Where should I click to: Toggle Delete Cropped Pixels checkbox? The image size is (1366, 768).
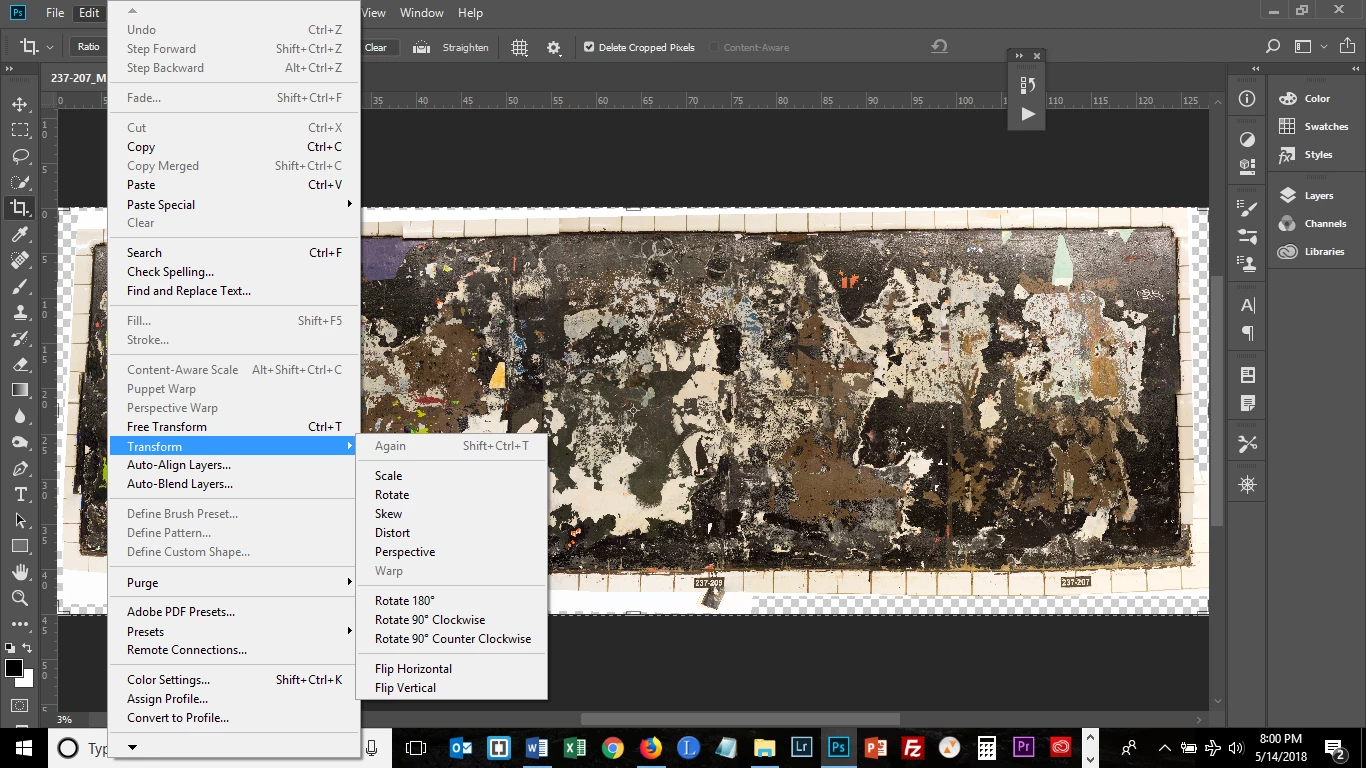(x=589, y=47)
